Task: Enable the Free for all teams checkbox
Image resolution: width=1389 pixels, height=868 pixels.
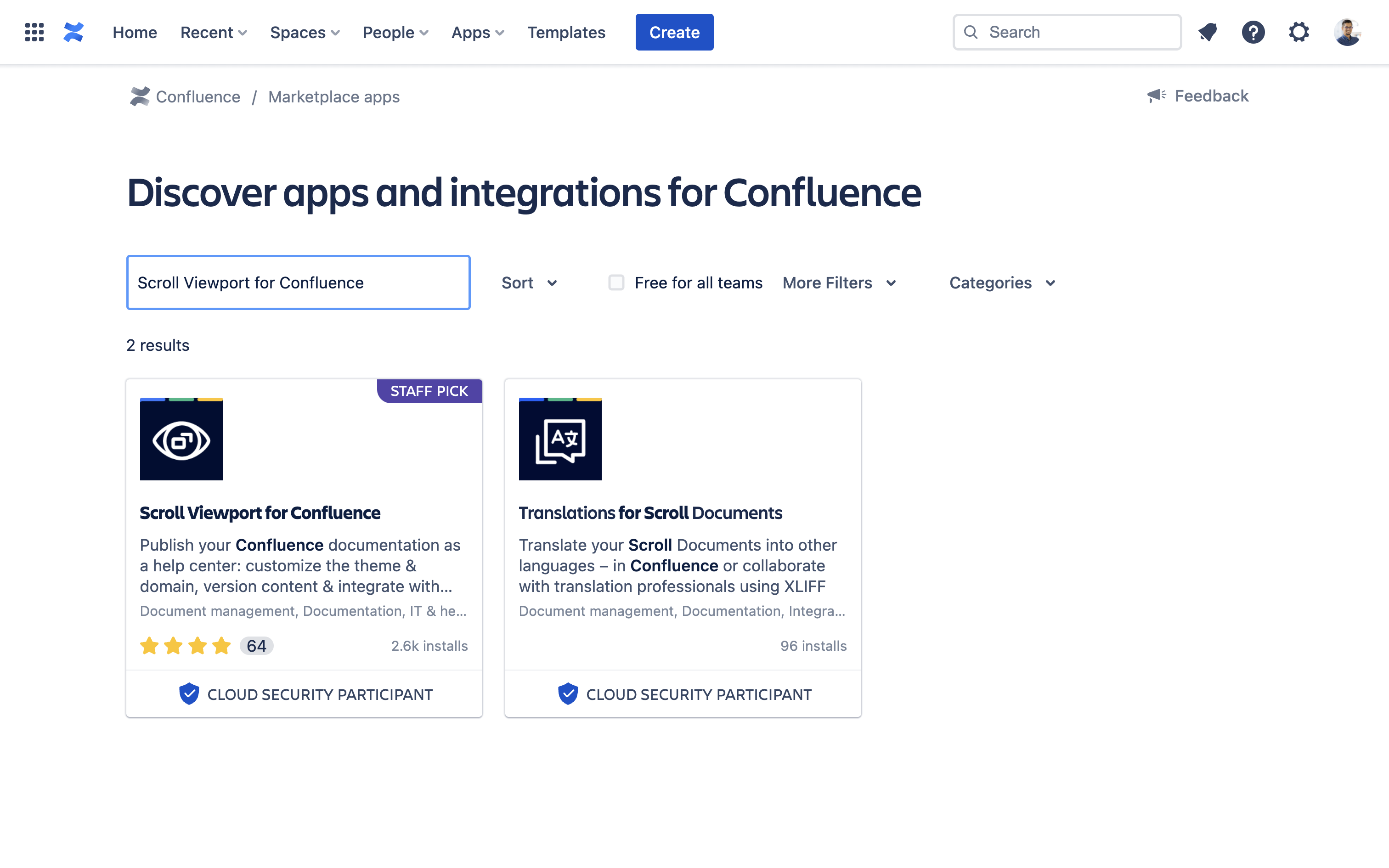Action: (x=616, y=282)
